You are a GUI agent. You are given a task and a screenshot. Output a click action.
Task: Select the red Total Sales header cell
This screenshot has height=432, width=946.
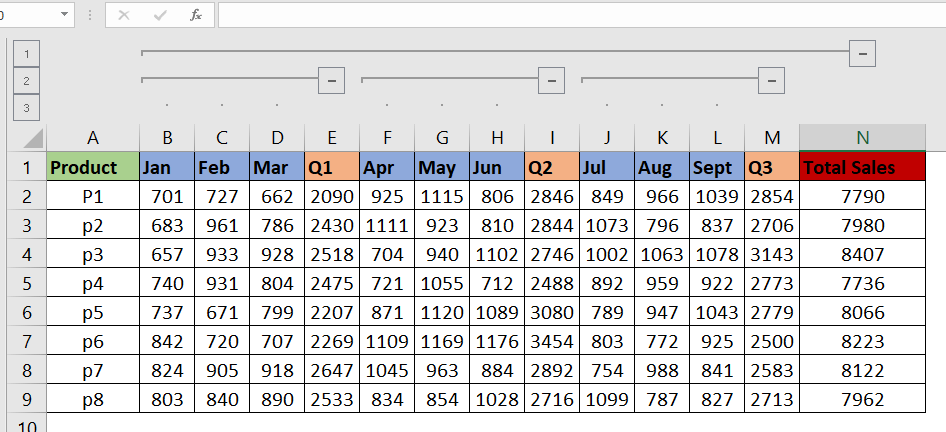click(862, 167)
